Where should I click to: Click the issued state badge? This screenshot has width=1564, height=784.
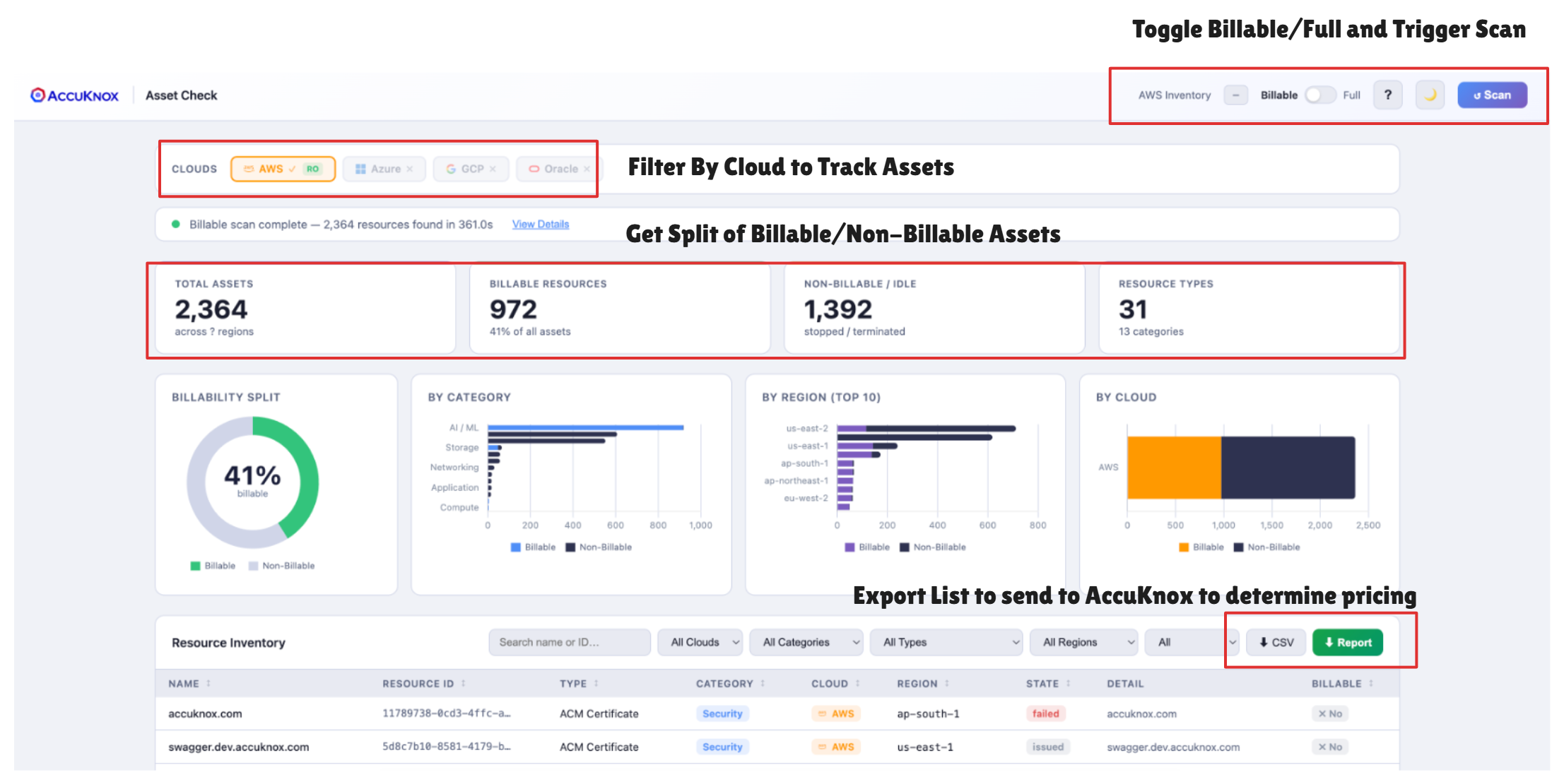click(x=1048, y=747)
